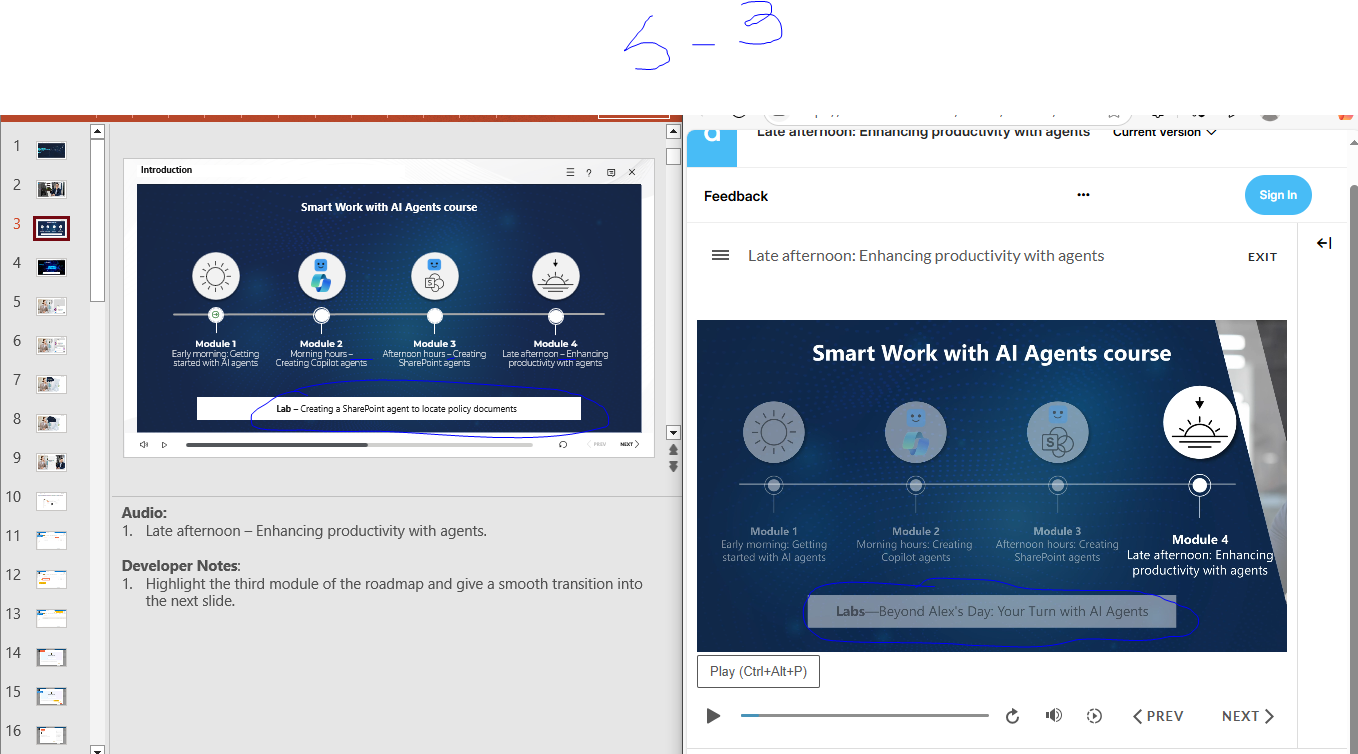Viewport: 1358px width, 754px height.
Task: Click the speaker icon in the PowerPoint slide footer
Action: (144, 444)
